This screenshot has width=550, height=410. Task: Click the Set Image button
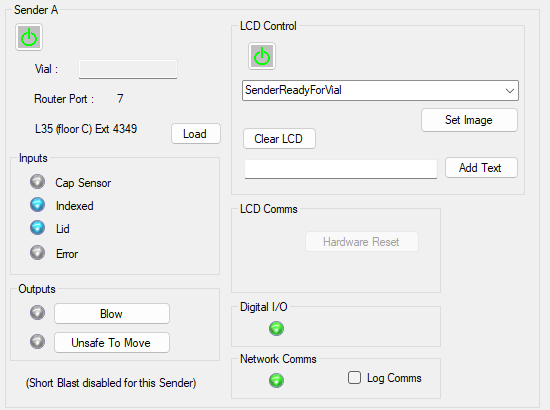pyautogui.click(x=469, y=120)
